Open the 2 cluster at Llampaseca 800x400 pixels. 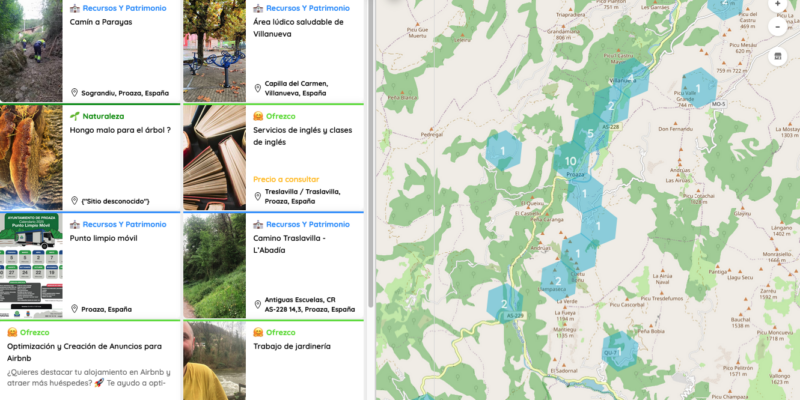click(558, 281)
